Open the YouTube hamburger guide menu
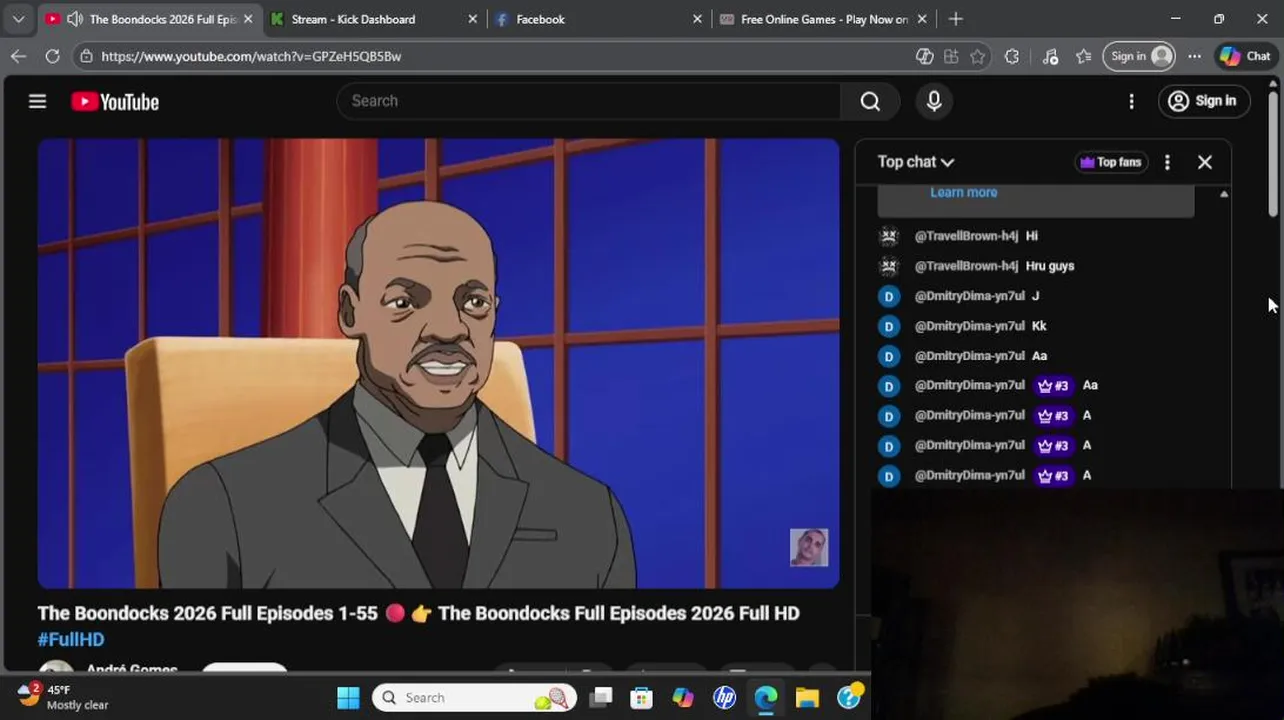 click(37, 101)
